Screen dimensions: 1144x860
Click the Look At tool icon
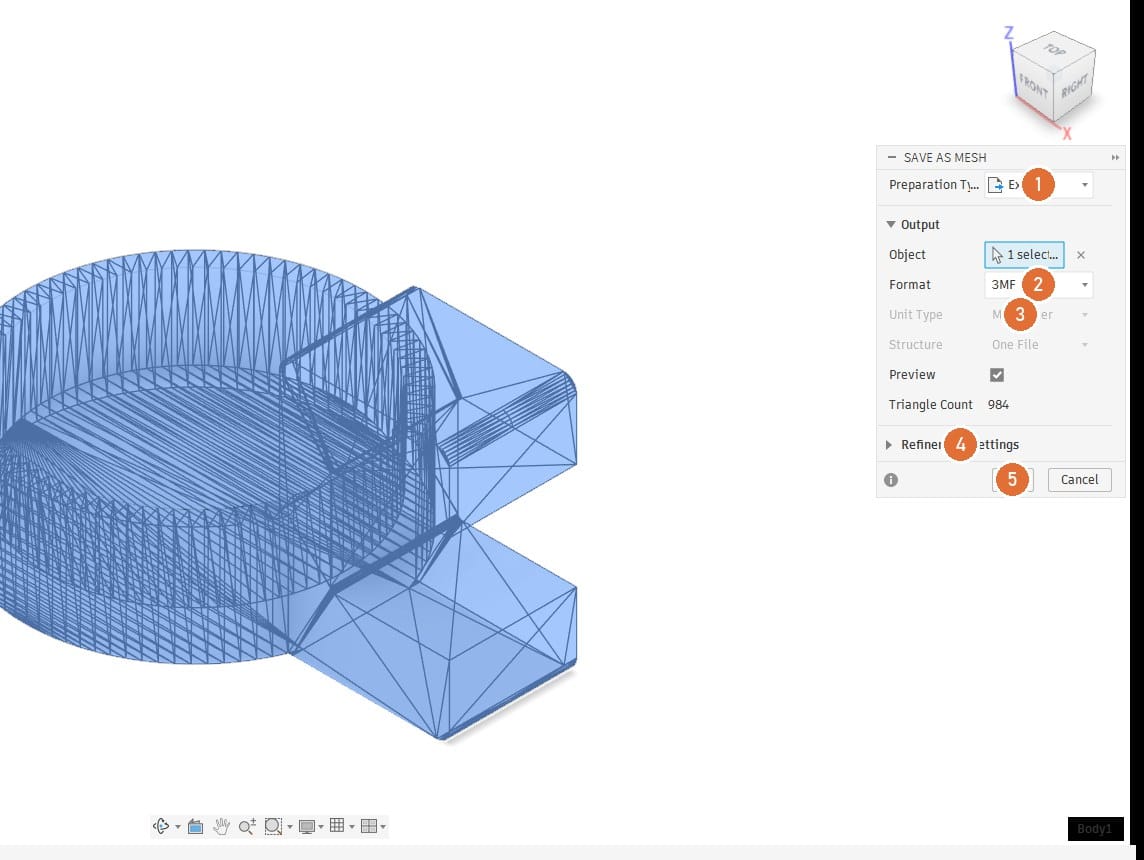pos(195,826)
